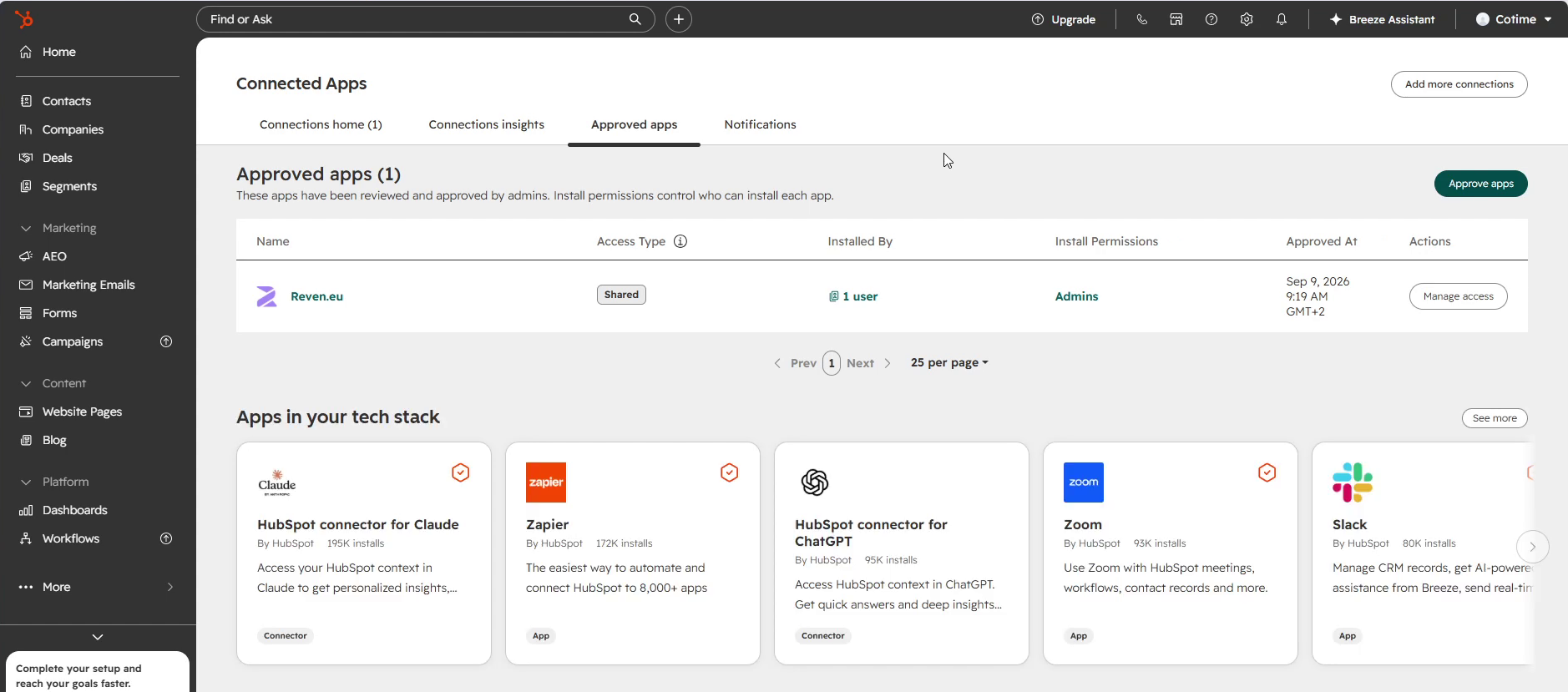Screen dimensions: 1568x692
Task: Click the Zoom logo thumbnail
Action: pos(1084,482)
